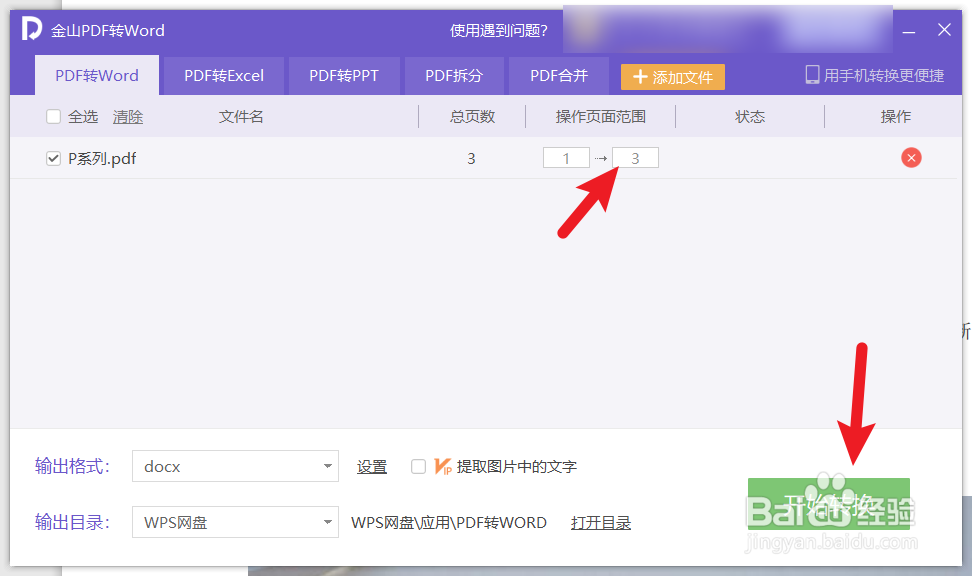Open the PDF合并 tab
Image resolution: width=972 pixels, height=576 pixels.
tap(559, 76)
